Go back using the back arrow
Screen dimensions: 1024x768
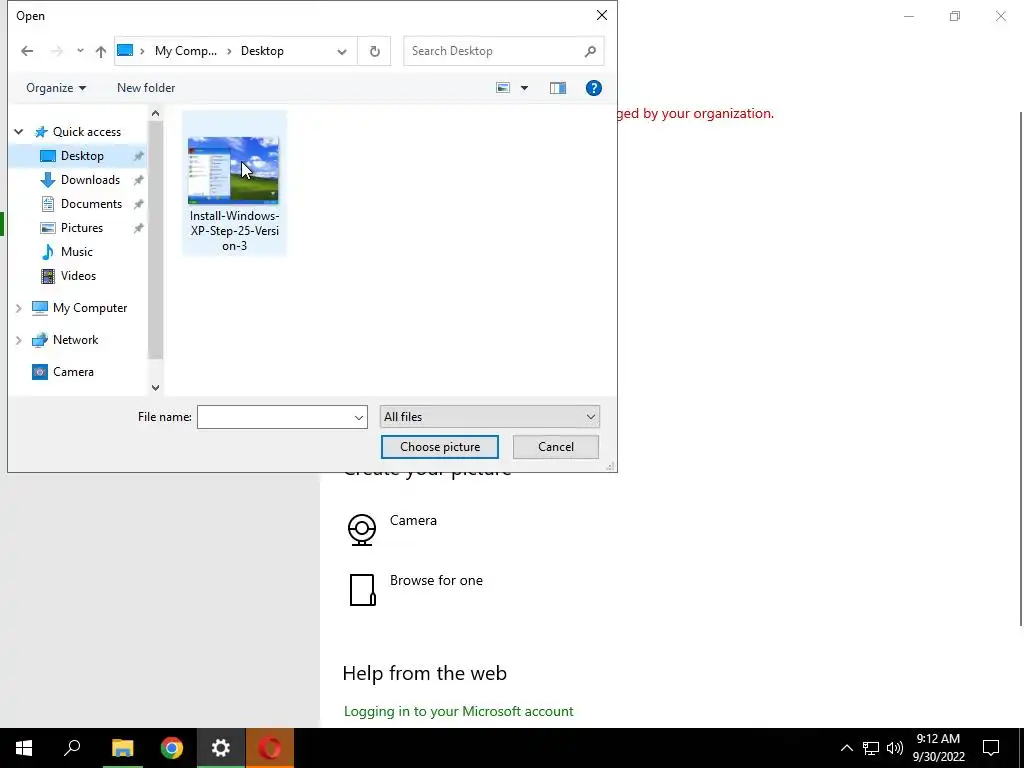(27, 51)
